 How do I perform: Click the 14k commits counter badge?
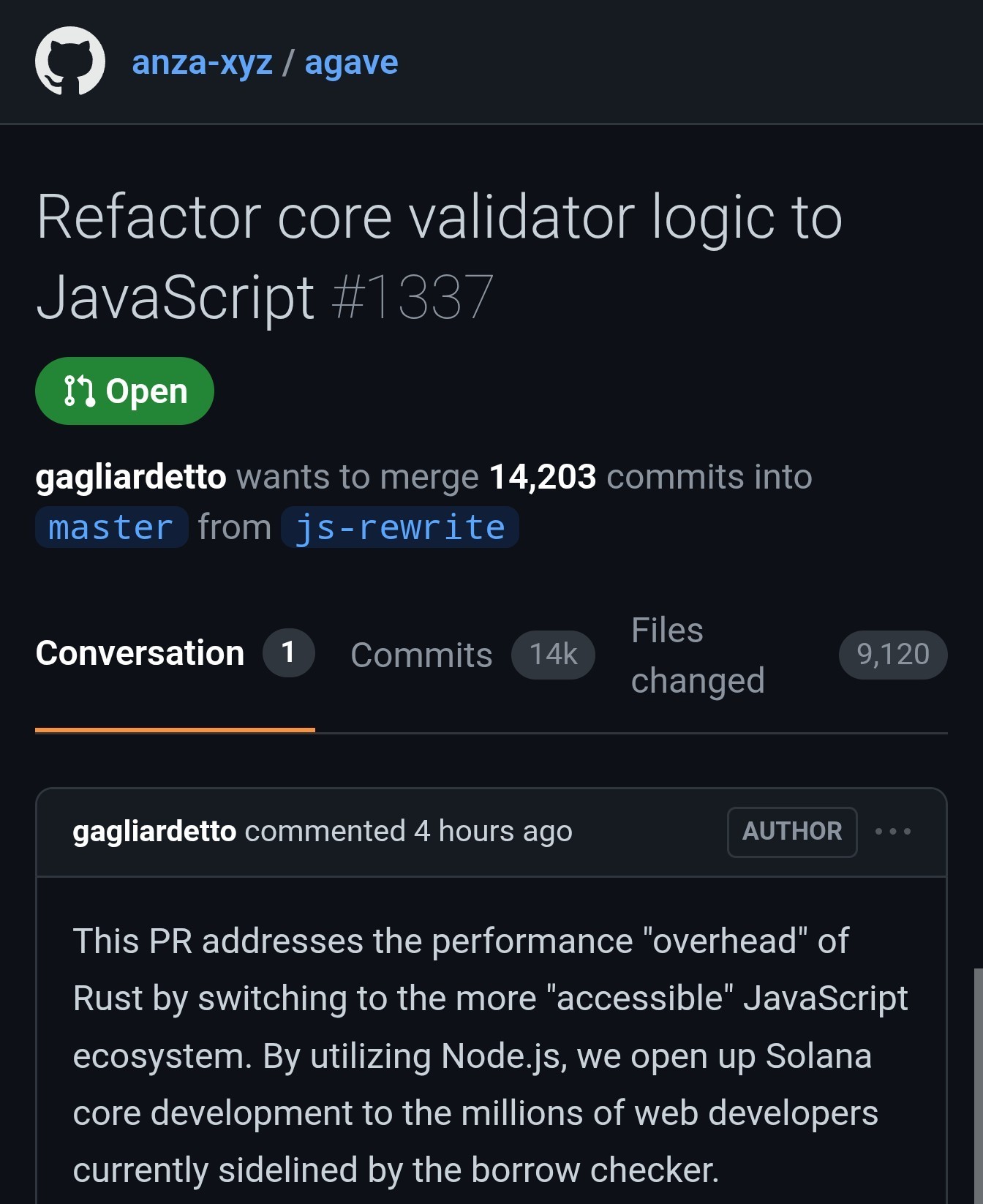click(553, 655)
